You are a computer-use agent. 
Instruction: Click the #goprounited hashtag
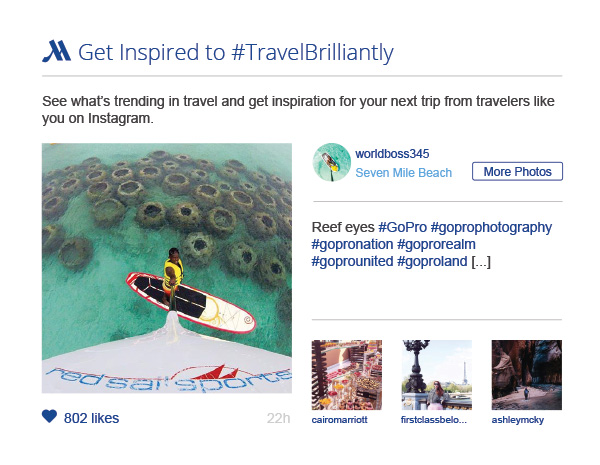click(352, 263)
